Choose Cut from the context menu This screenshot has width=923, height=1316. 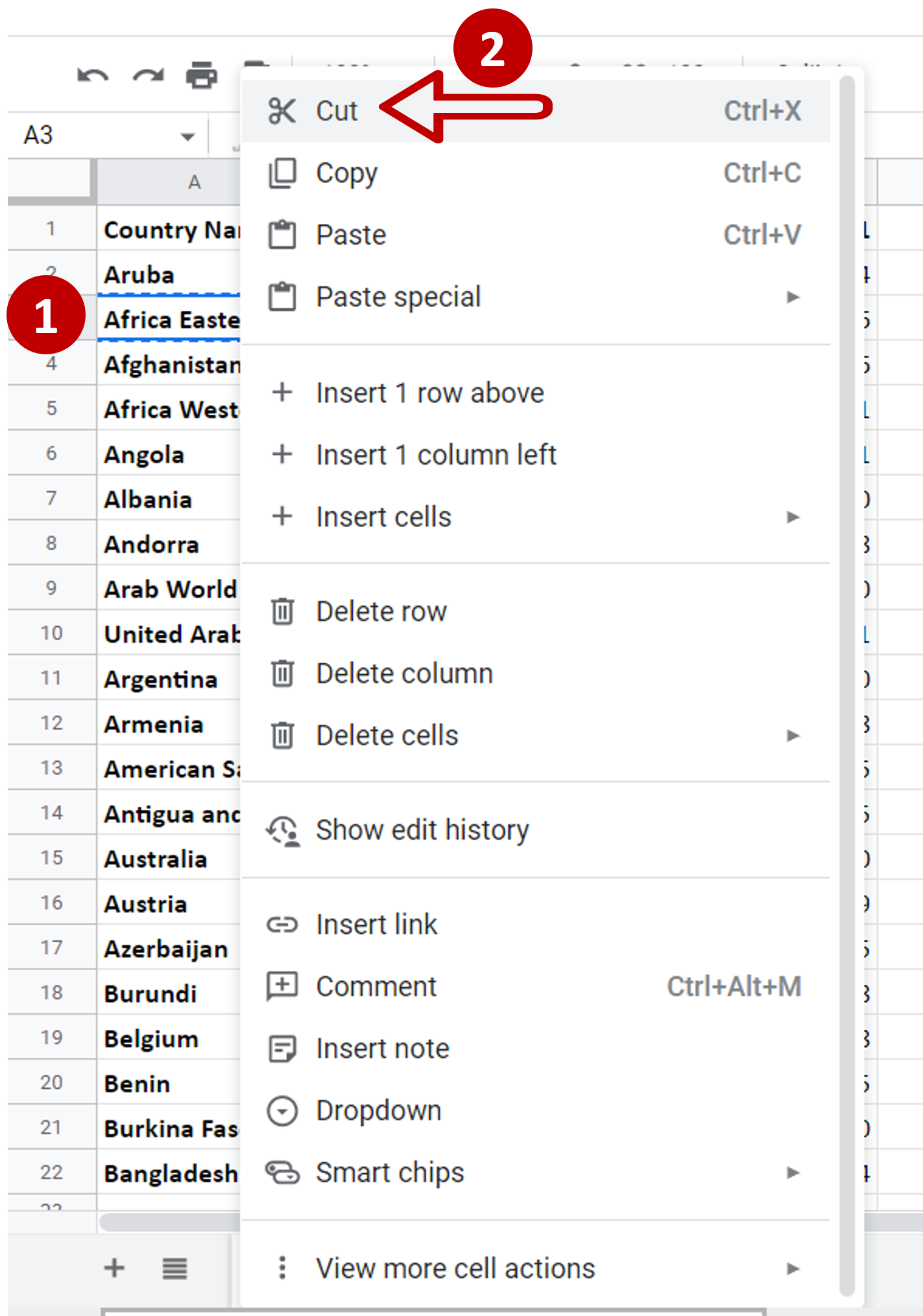pyautogui.click(x=536, y=111)
